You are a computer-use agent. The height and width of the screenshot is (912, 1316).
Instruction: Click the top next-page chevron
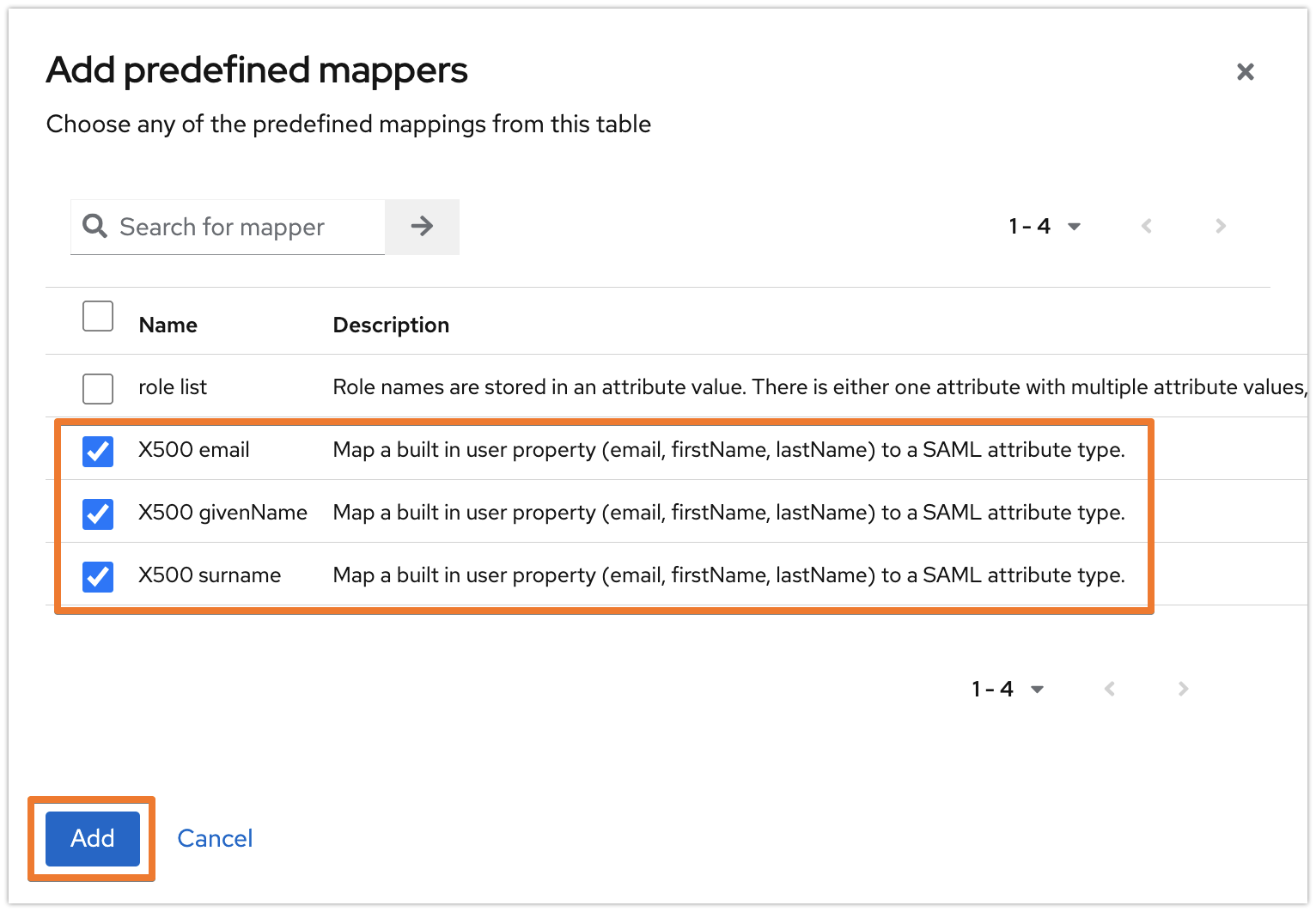[1220, 226]
